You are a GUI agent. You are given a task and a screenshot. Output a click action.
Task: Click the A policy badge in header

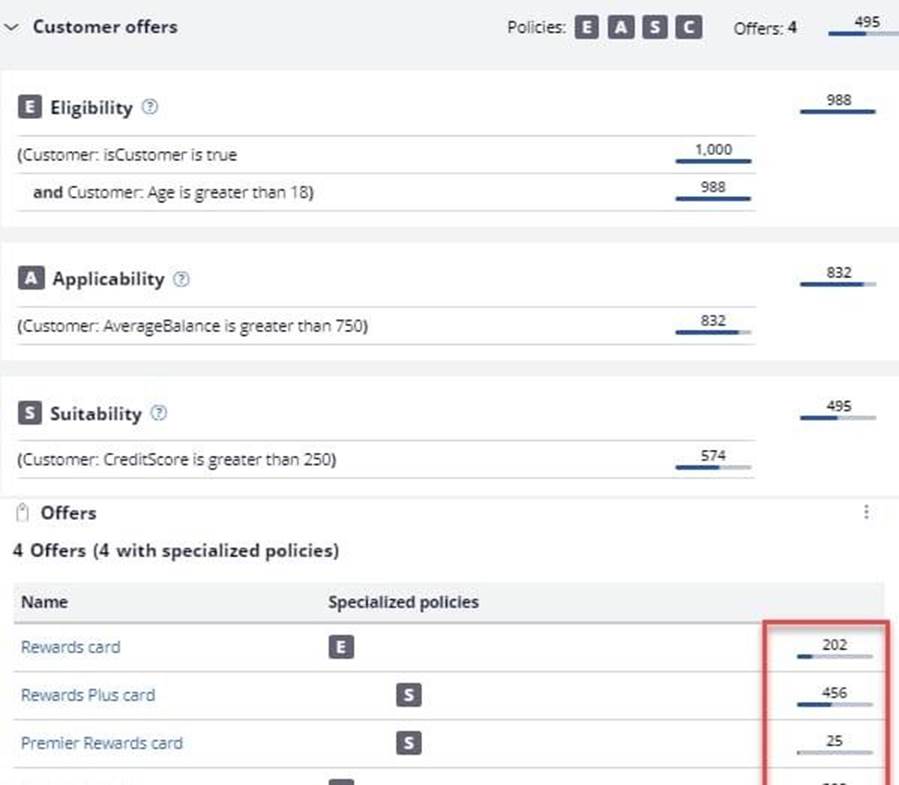pyautogui.click(x=621, y=28)
